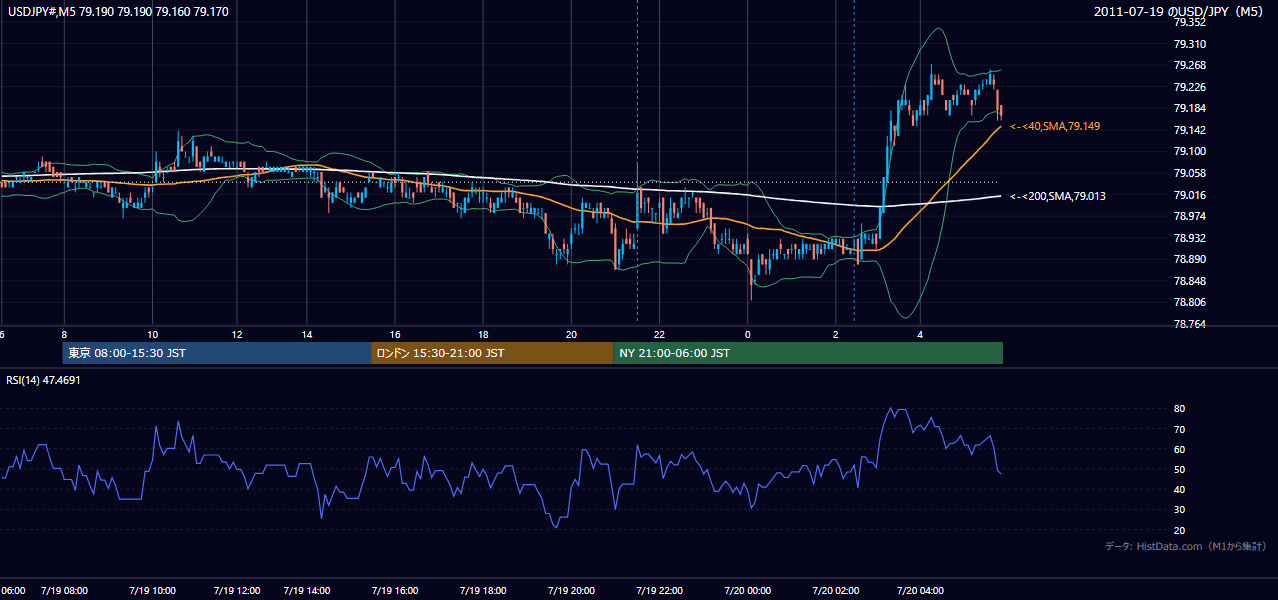Click the NY session band 21:00-06:00 JST
The width and height of the screenshot is (1278, 600).
pyautogui.click(x=808, y=353)
